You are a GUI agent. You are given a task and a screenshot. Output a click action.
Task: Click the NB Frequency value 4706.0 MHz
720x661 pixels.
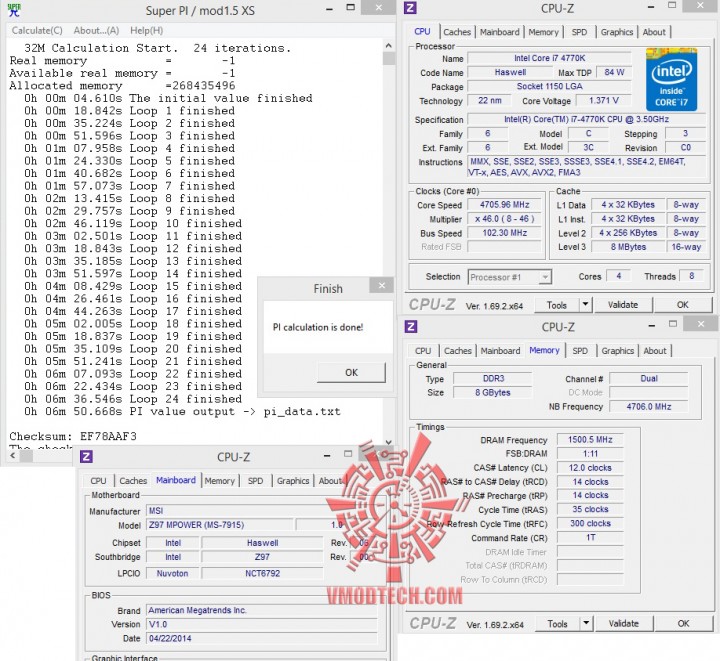click(648, 407)
